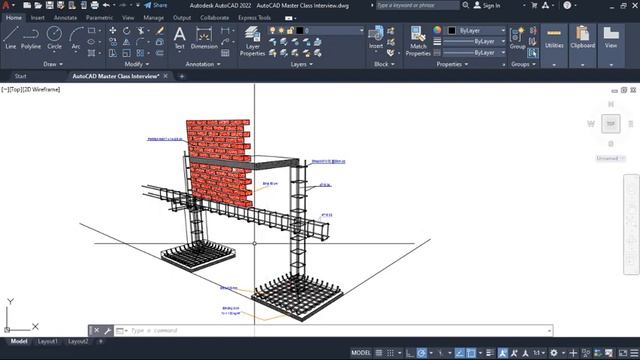Switch to the Layout1 tab
Image resolution: width=640 pixels, height=360 pixels.
[x=48, y=341]
